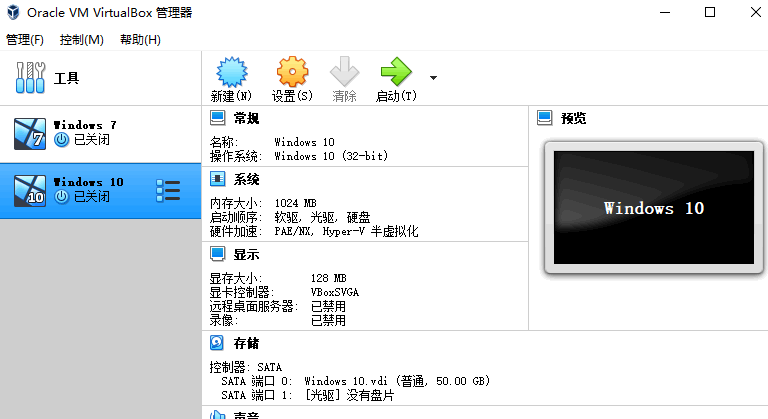
Task: Select the Windows 10 virtual machine
Action: tap(100, 191)
